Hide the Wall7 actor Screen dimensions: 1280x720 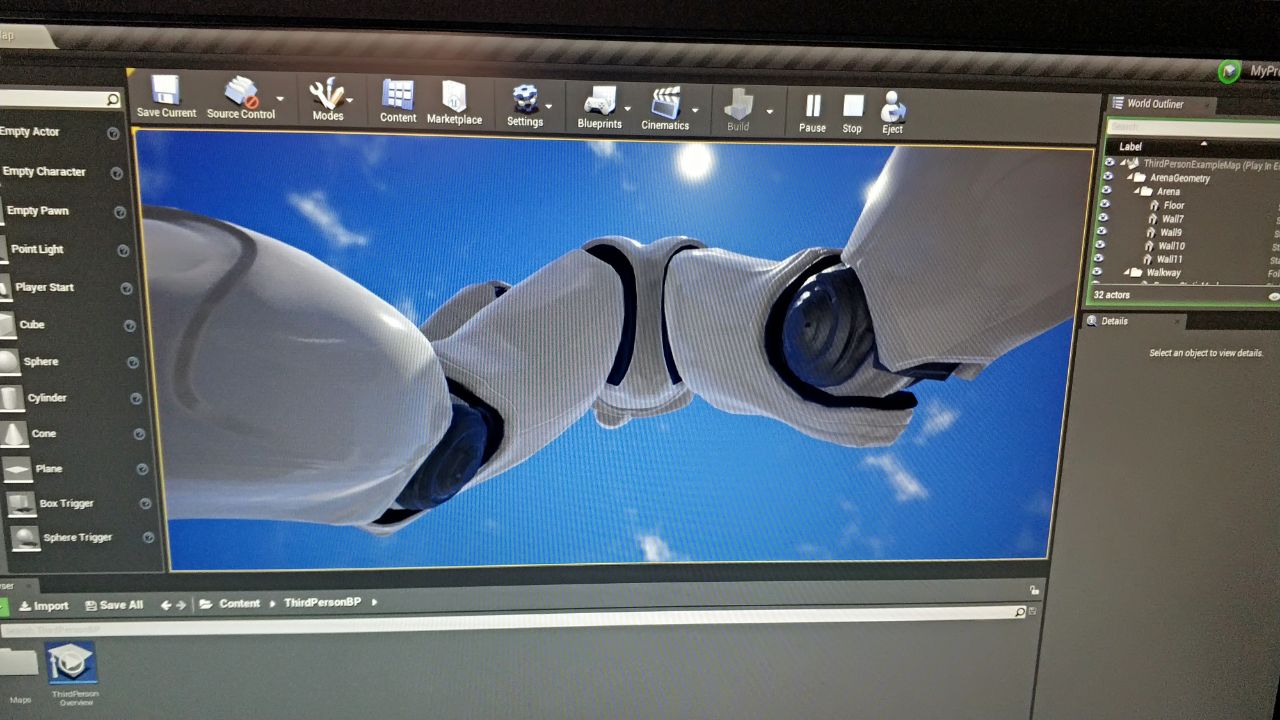point(1102,217)
